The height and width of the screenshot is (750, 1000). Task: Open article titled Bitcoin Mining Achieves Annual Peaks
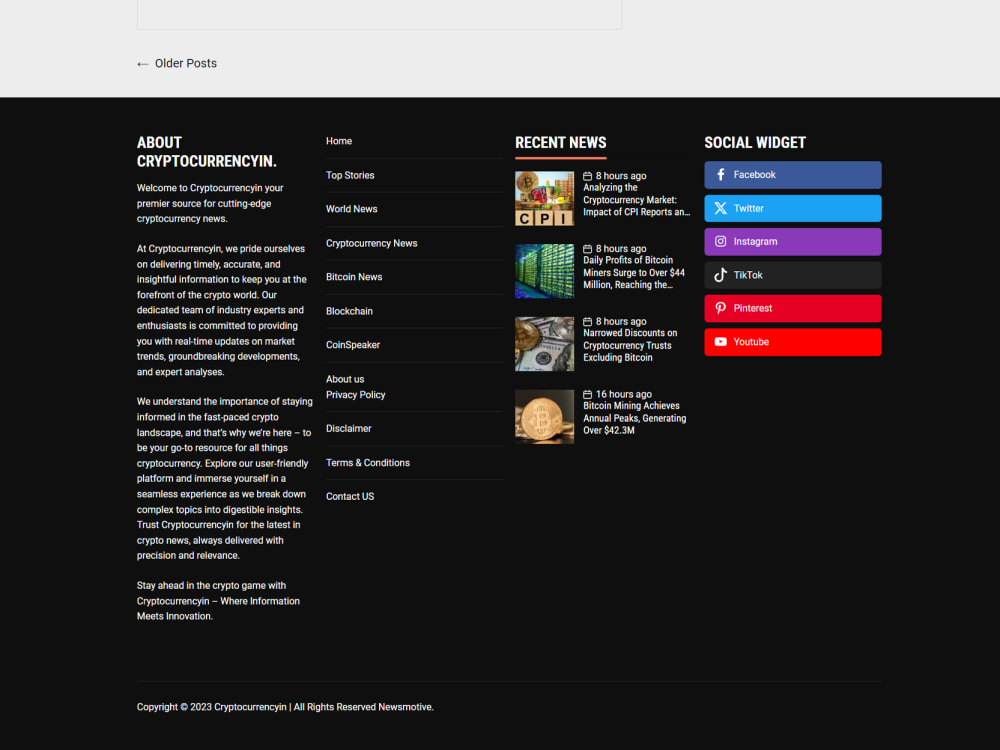[x=636, y=417]
